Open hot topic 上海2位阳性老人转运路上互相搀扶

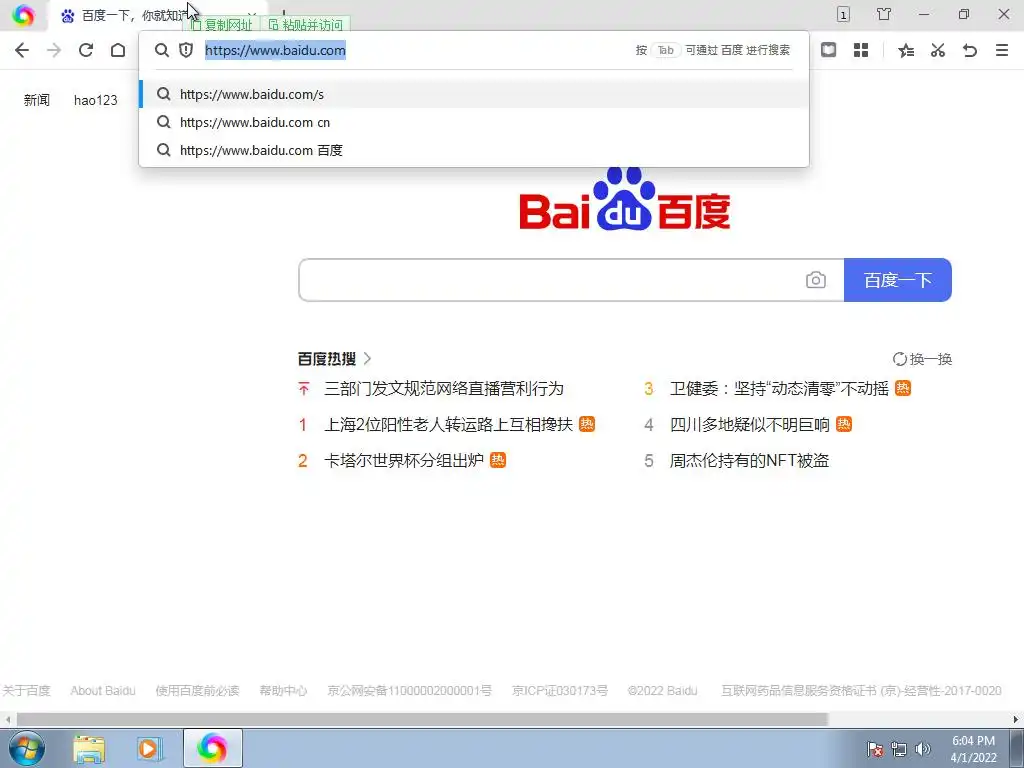pos(448,424)
